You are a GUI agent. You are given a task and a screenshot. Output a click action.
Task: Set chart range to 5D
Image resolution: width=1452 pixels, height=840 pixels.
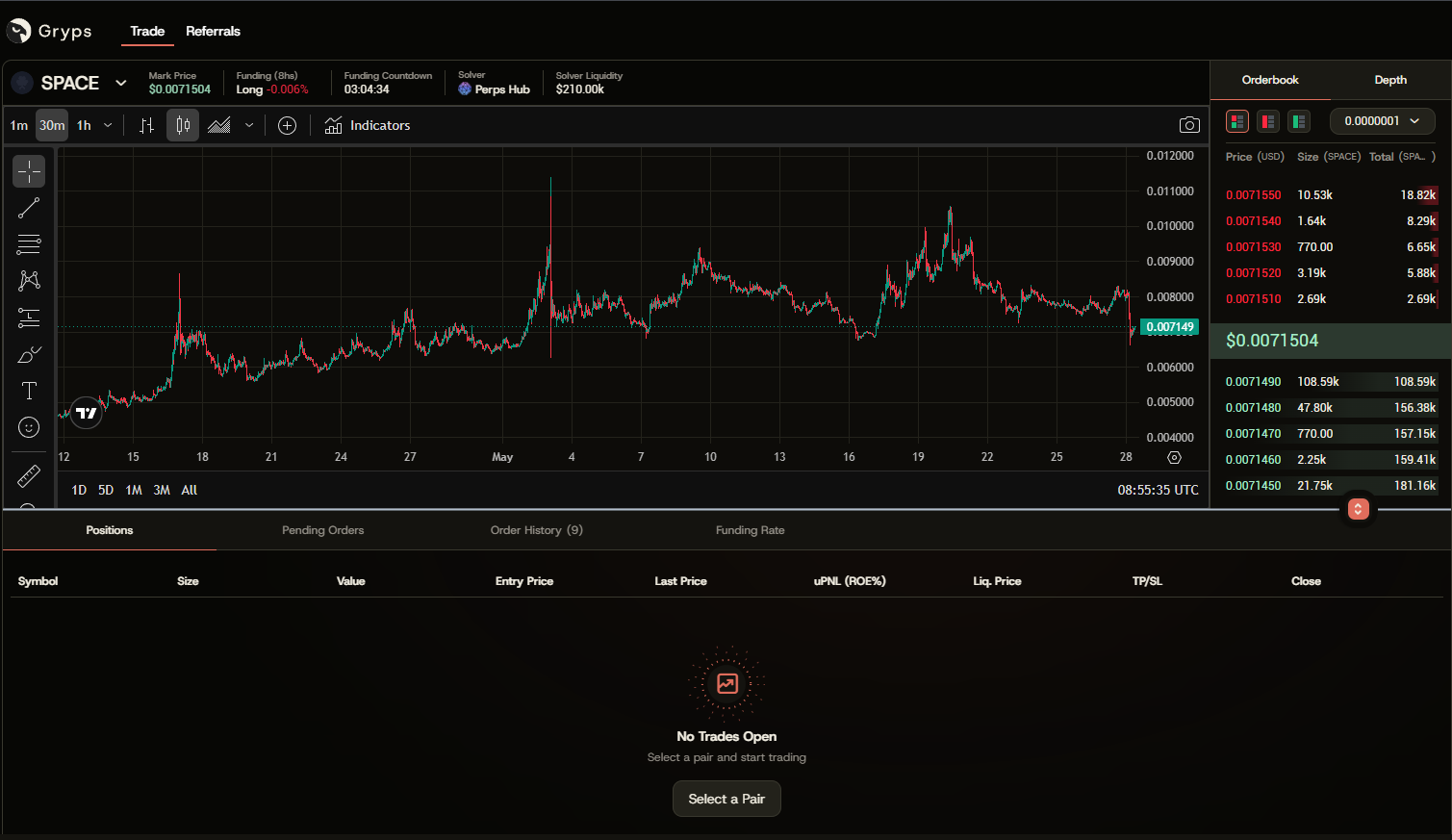[x=106, y=490]
